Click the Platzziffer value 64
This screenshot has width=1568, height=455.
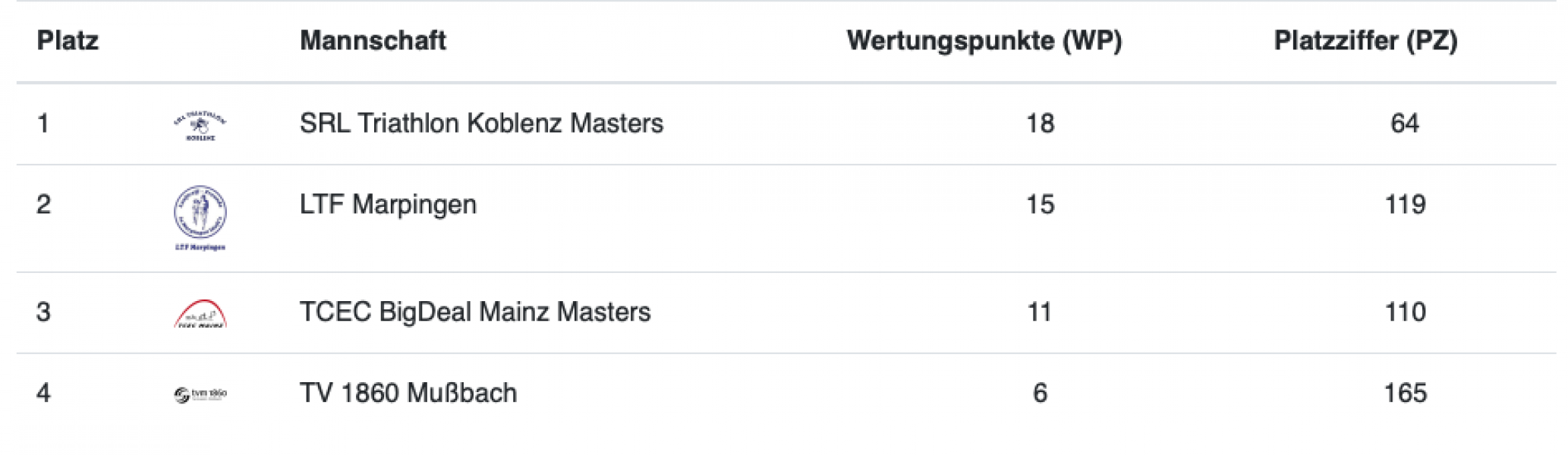1405,124
